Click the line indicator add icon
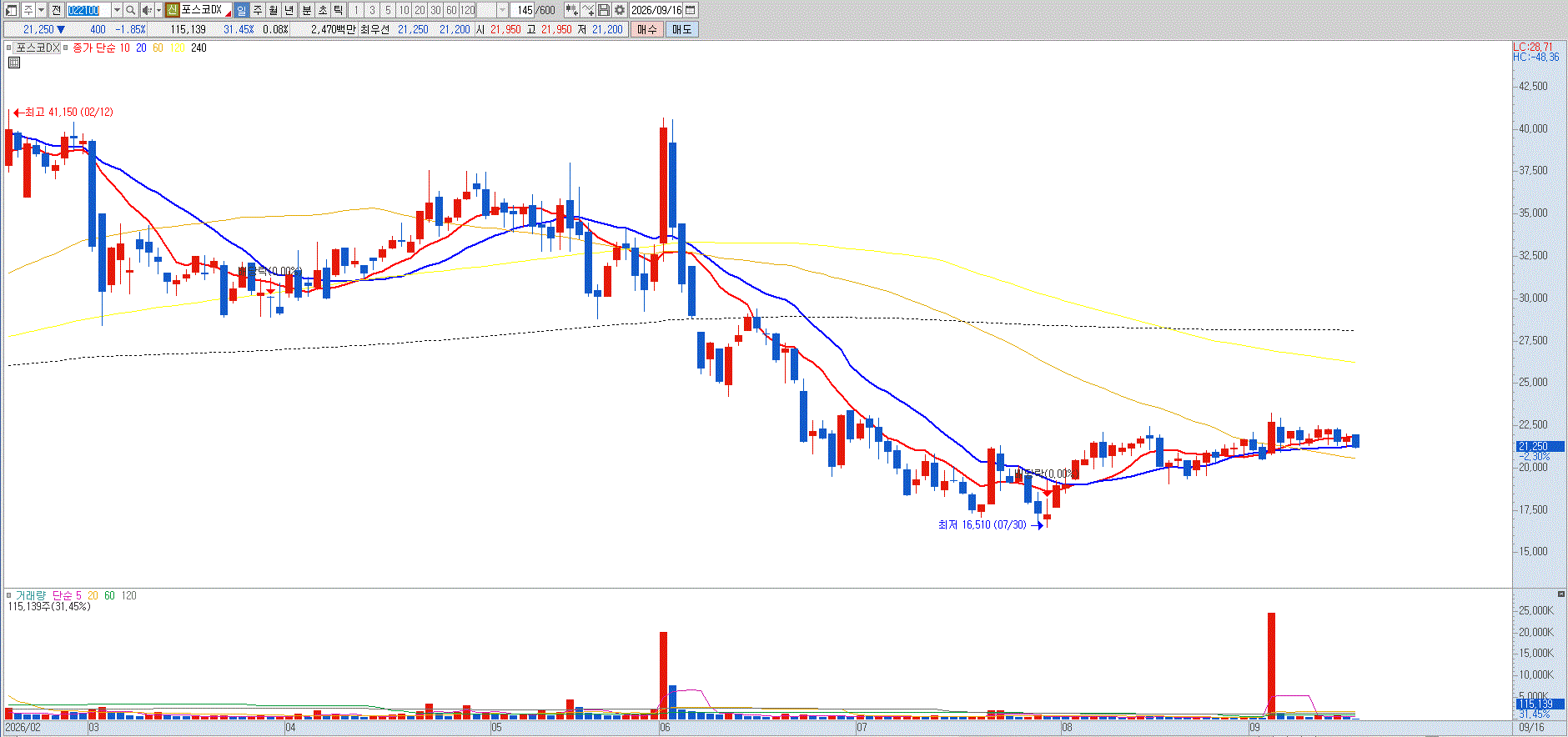This screenshot has height=737, width=1568. click(x=588, y=10)
